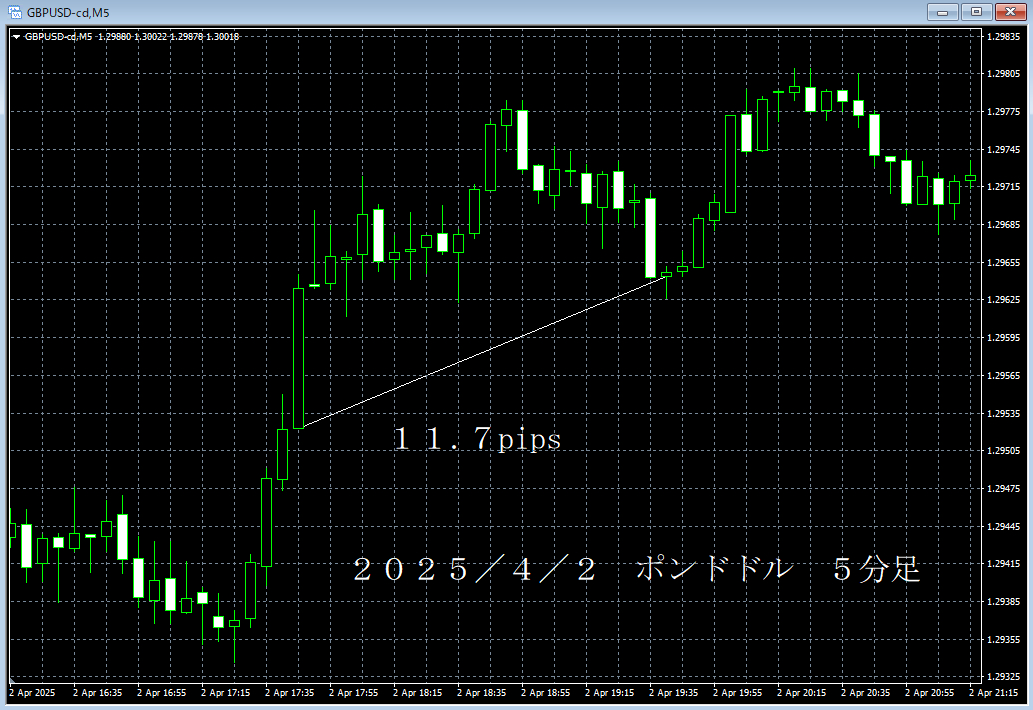Click time label '2 Apr 18:55' on time axis
Viewport: 1033px width, 710px height.
coord(545,693)
